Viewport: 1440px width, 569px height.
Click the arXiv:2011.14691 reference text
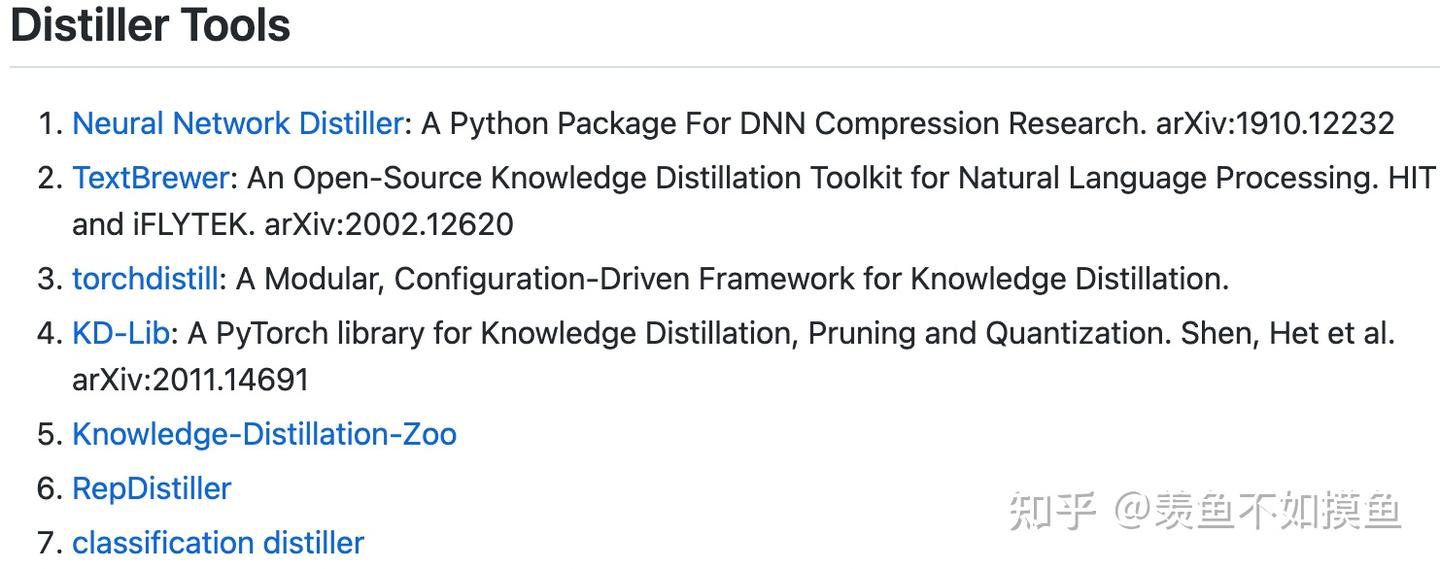[x=190, y=379]
